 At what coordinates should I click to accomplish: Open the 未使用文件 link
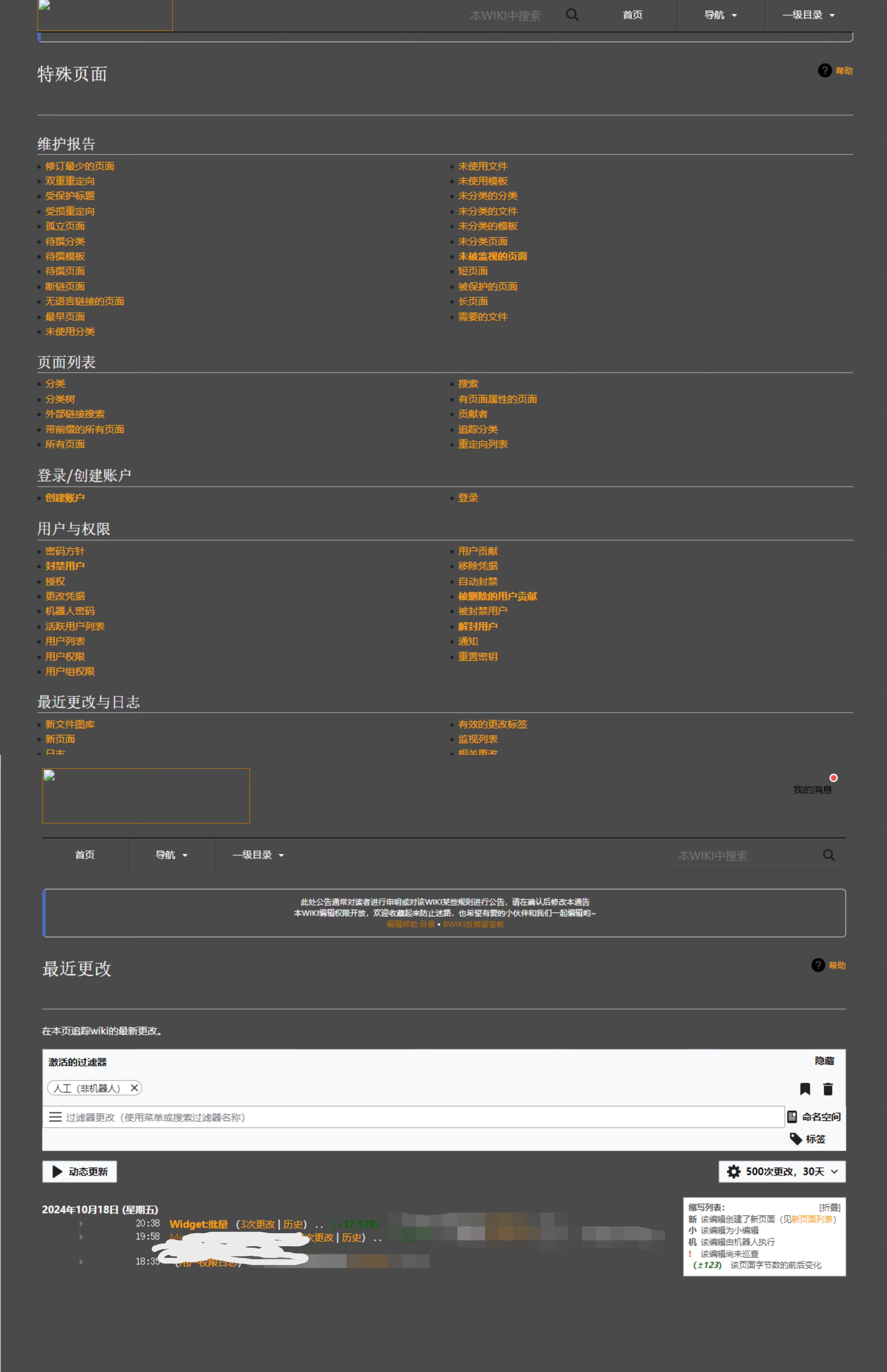(483, 166)
